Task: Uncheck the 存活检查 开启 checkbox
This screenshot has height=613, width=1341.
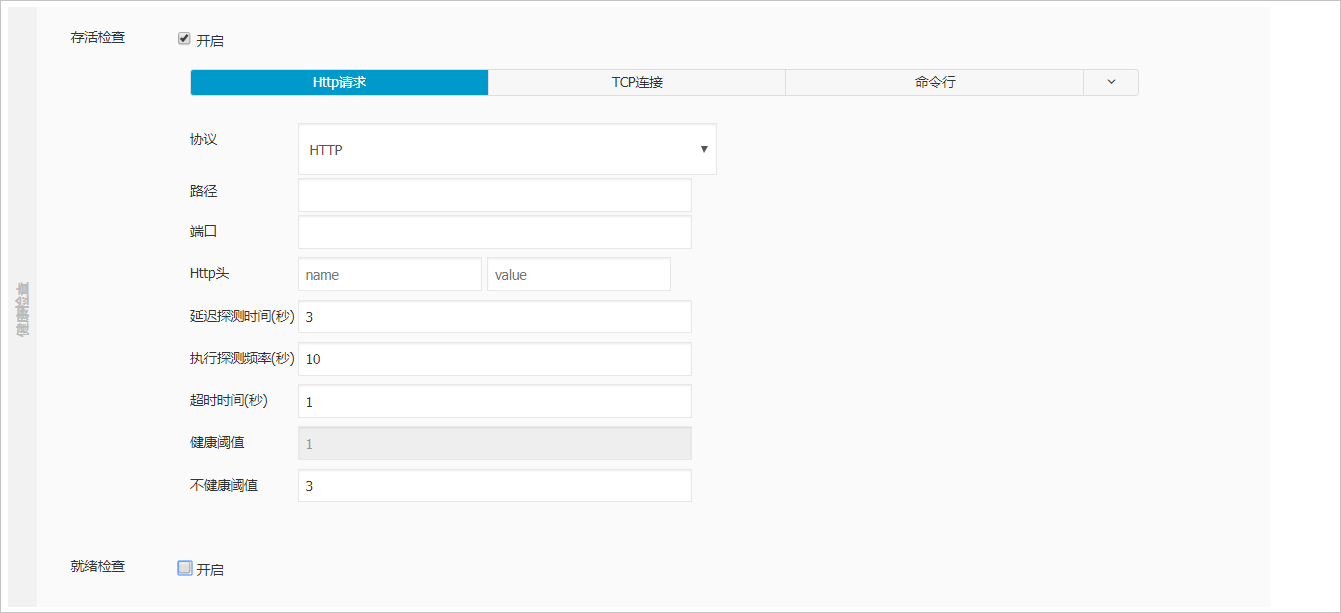Action: pos(184,39)
